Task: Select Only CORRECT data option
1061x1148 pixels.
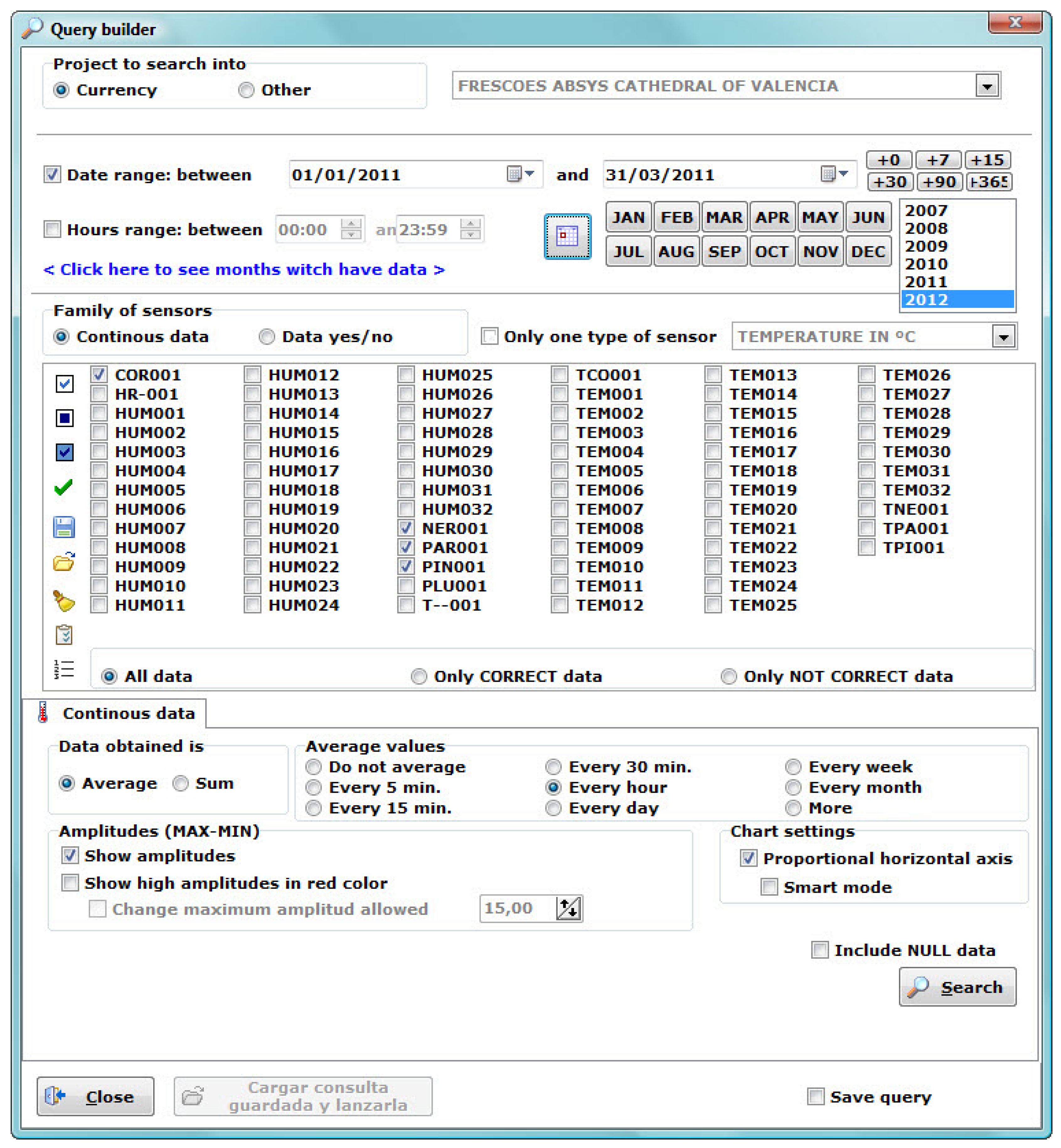Action: pyautogui.click(x=419, y=677)
